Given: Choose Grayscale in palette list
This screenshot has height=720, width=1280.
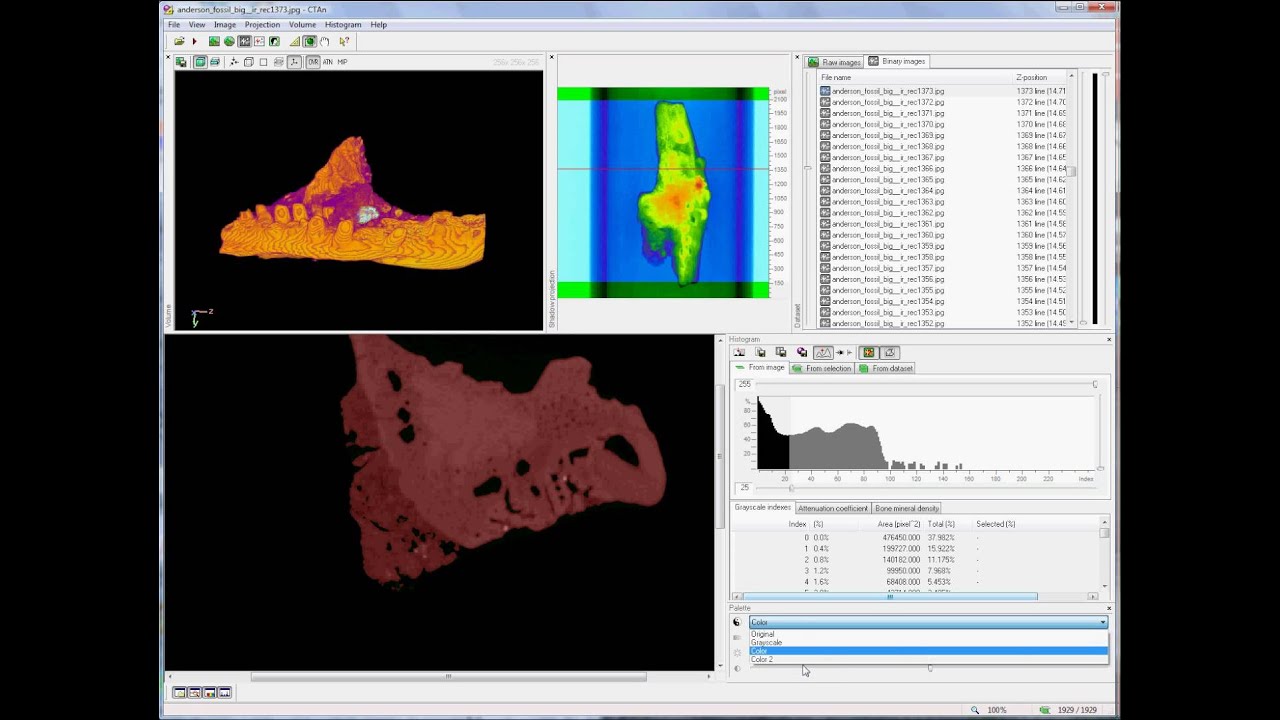Looking at the screenshot, I should tap(929, 642).
